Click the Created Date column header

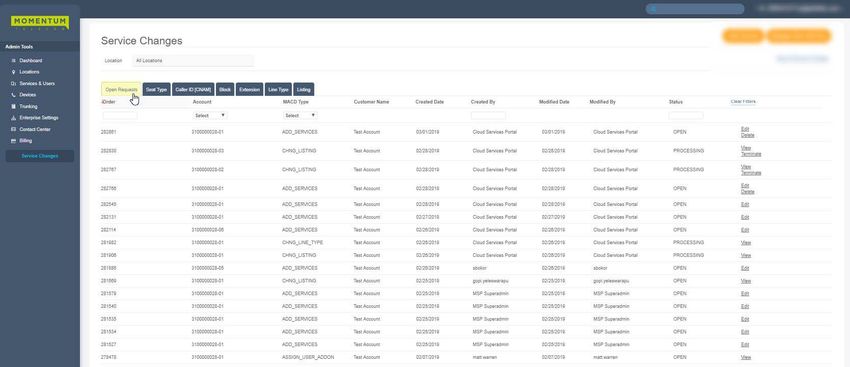pos(429,102)
